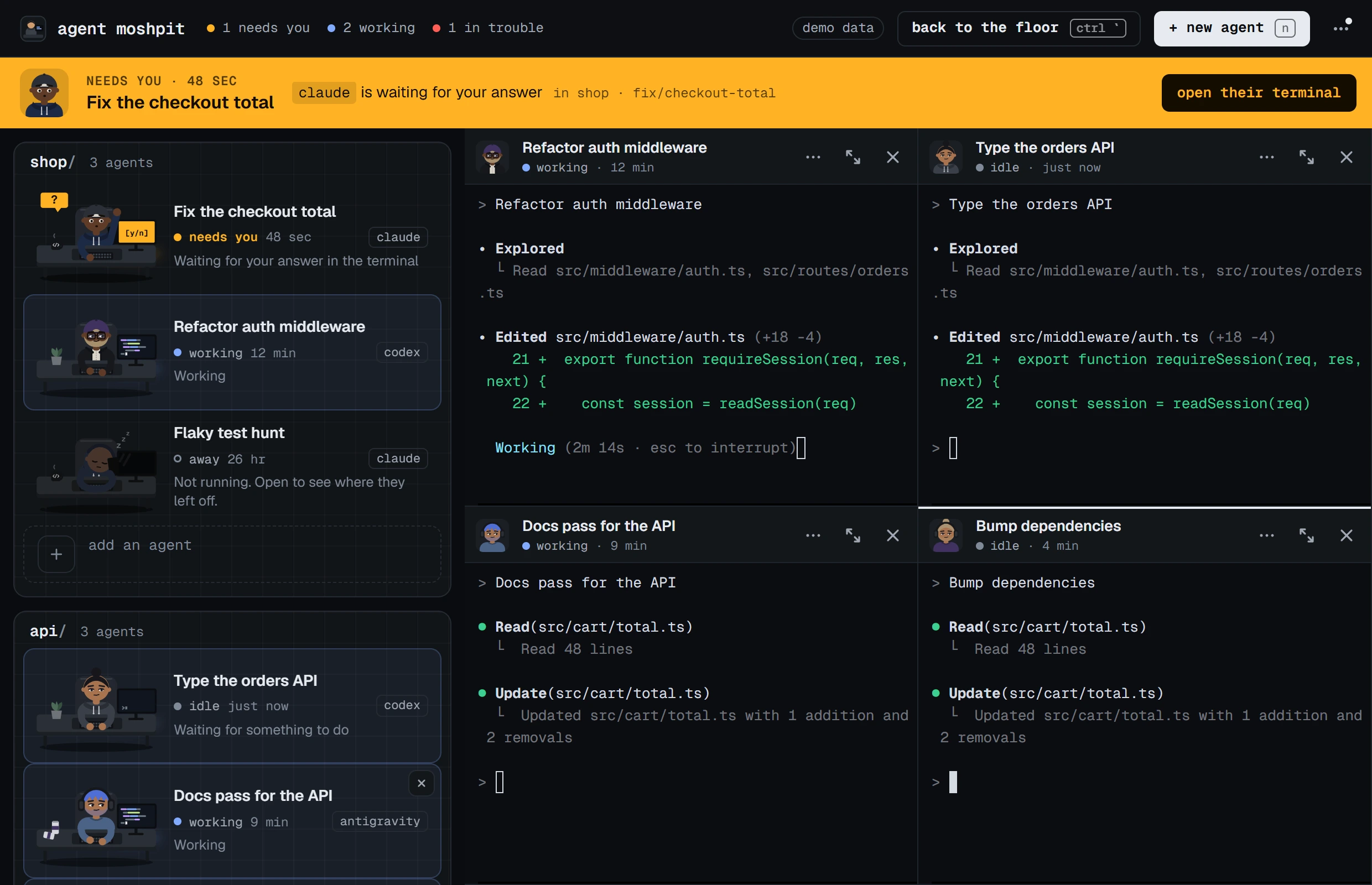Dismiss the Docs pass sidebar card with X
The image size is (1372, 885).
click(x=422, y=783)
